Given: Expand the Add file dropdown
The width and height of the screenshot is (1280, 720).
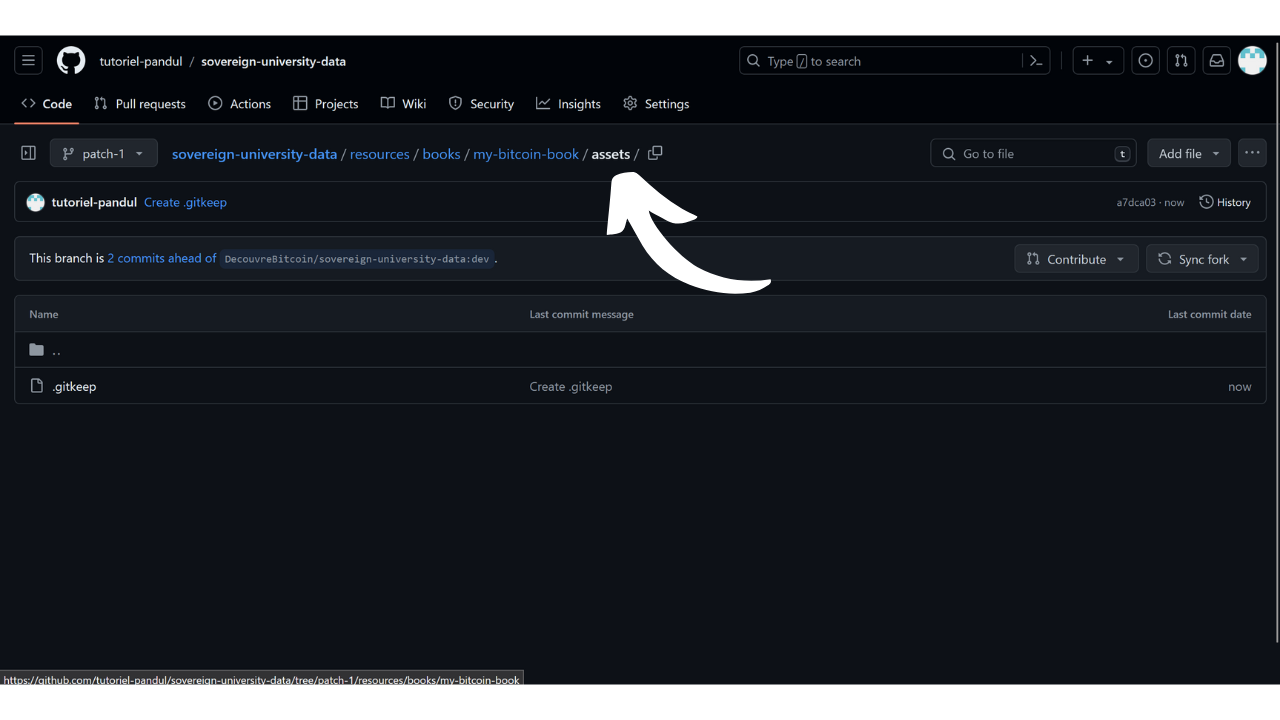Looking at the screenshot, I should click(x=1189, y=153).
